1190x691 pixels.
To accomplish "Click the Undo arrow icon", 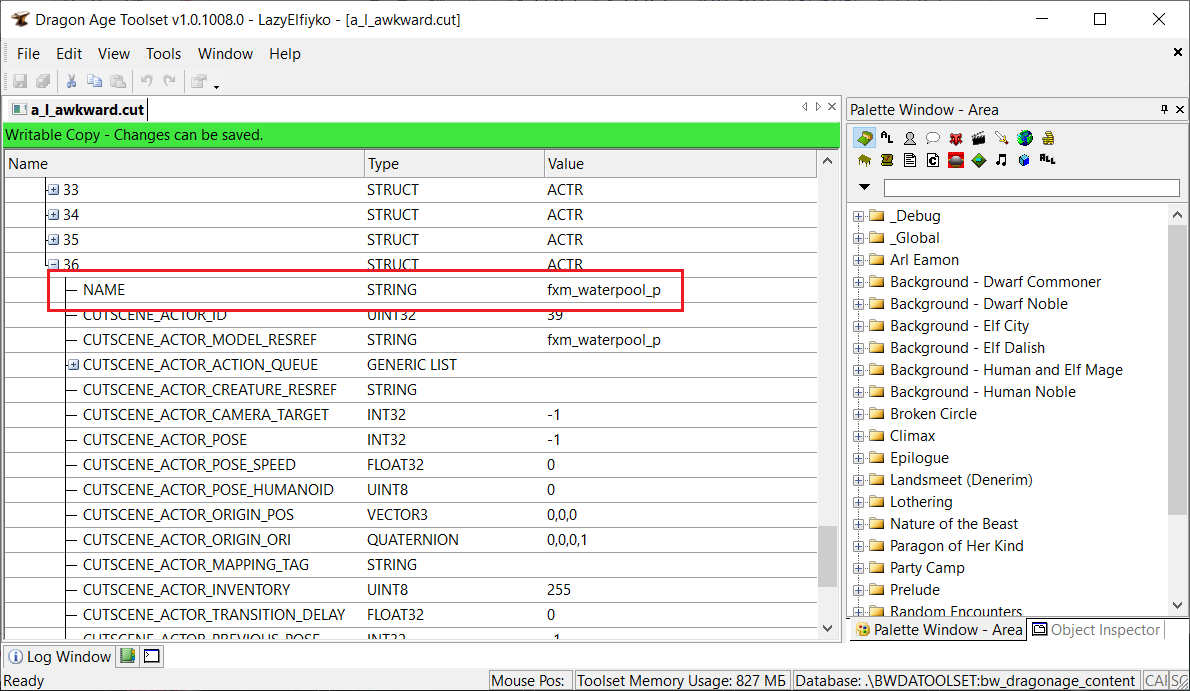I will (x=146, y=80).
